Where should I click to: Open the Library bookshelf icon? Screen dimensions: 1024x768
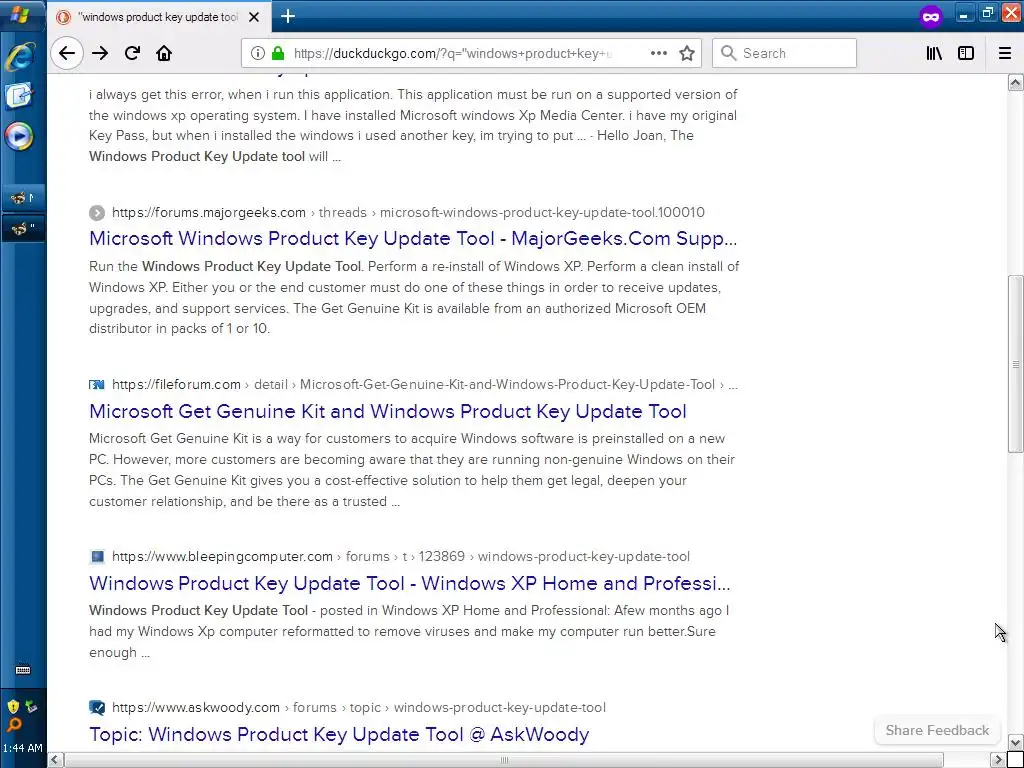click(x=934, y=53)
